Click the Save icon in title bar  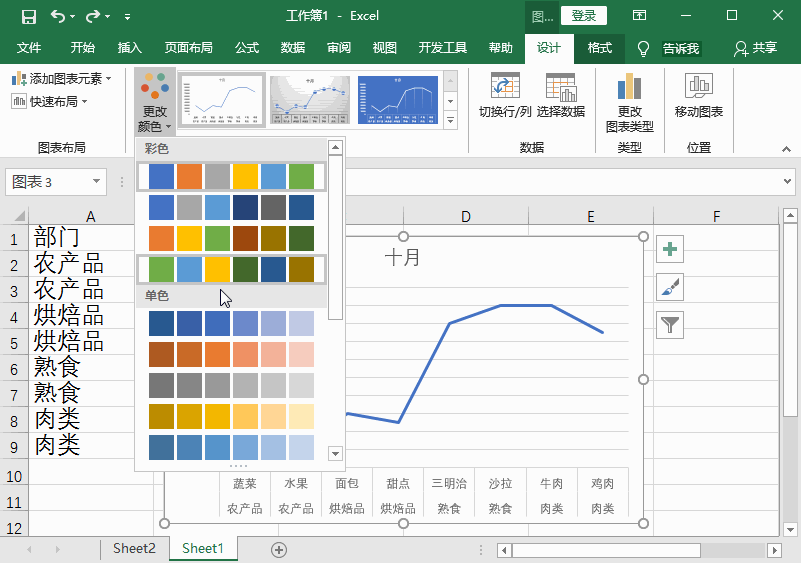click(x=29, y=16)
